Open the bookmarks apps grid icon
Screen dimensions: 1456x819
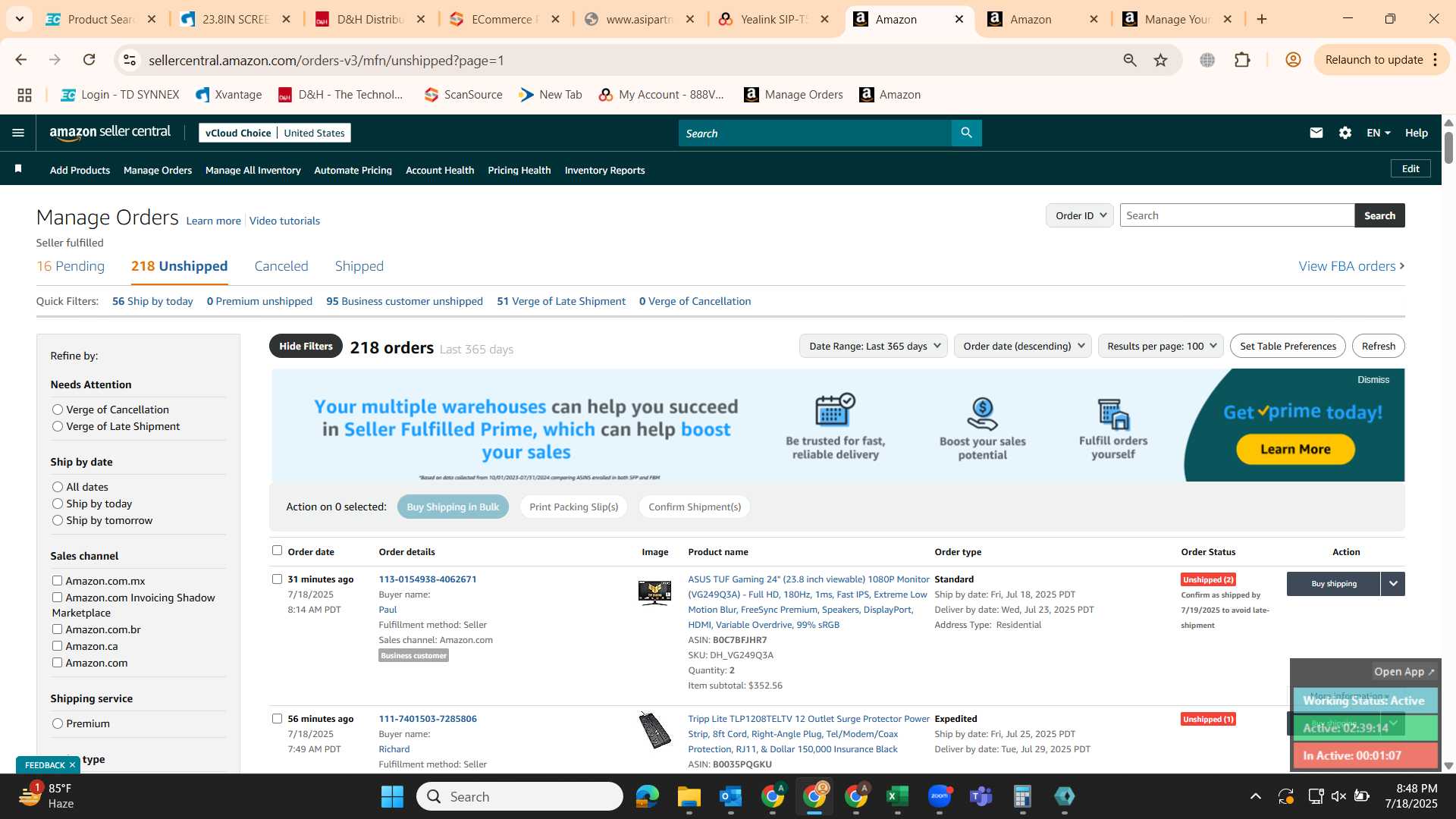point(24,95)
